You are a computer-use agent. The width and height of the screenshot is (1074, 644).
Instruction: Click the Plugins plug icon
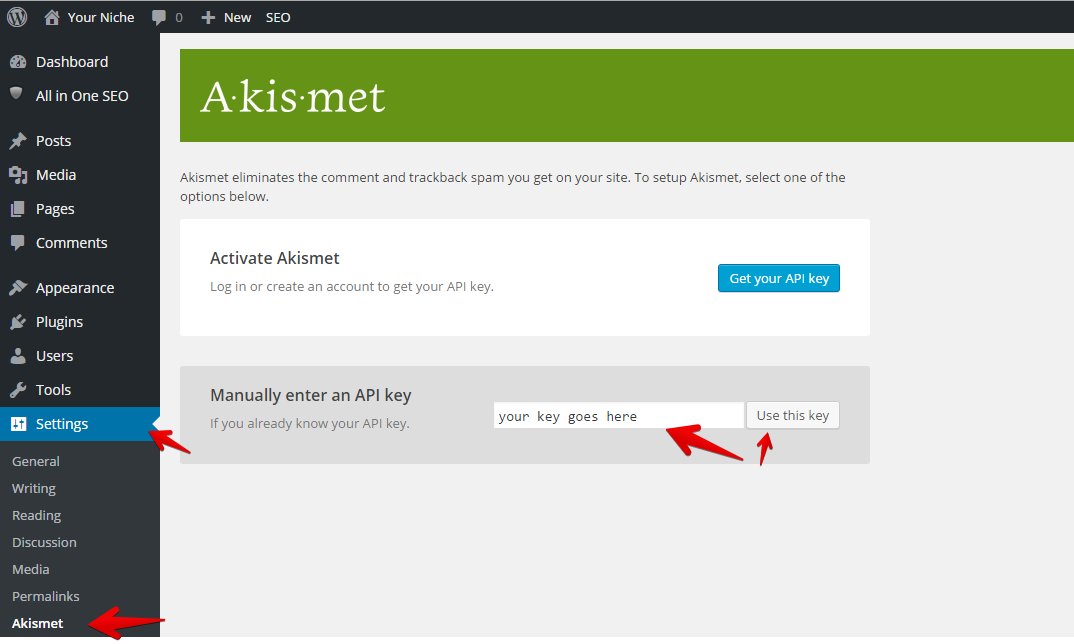[18, 322]
